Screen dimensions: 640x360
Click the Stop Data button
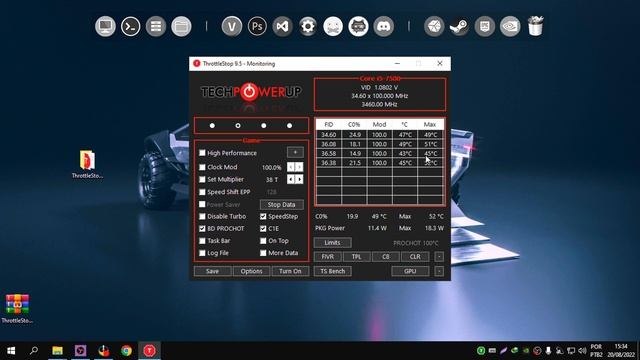pos(282,204)
